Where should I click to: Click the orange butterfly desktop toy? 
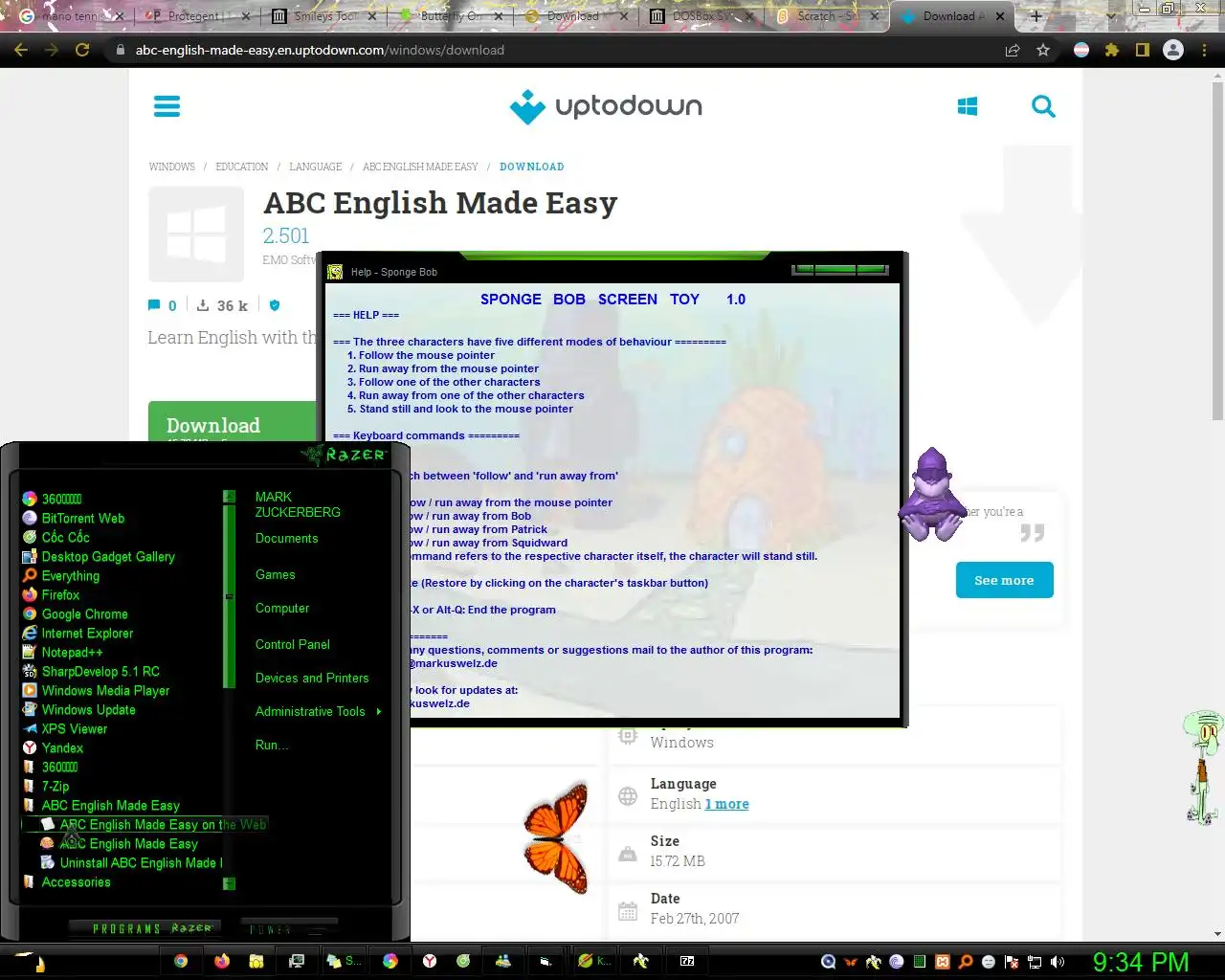(557, 836)
